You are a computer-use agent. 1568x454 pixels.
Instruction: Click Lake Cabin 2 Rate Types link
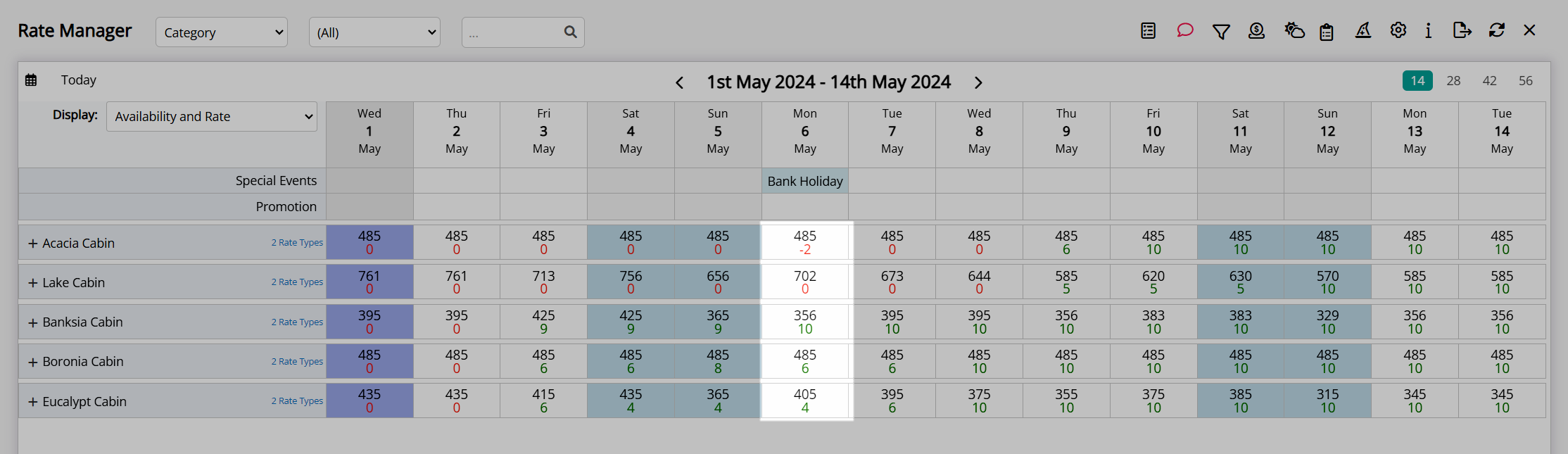pos(297,282)
